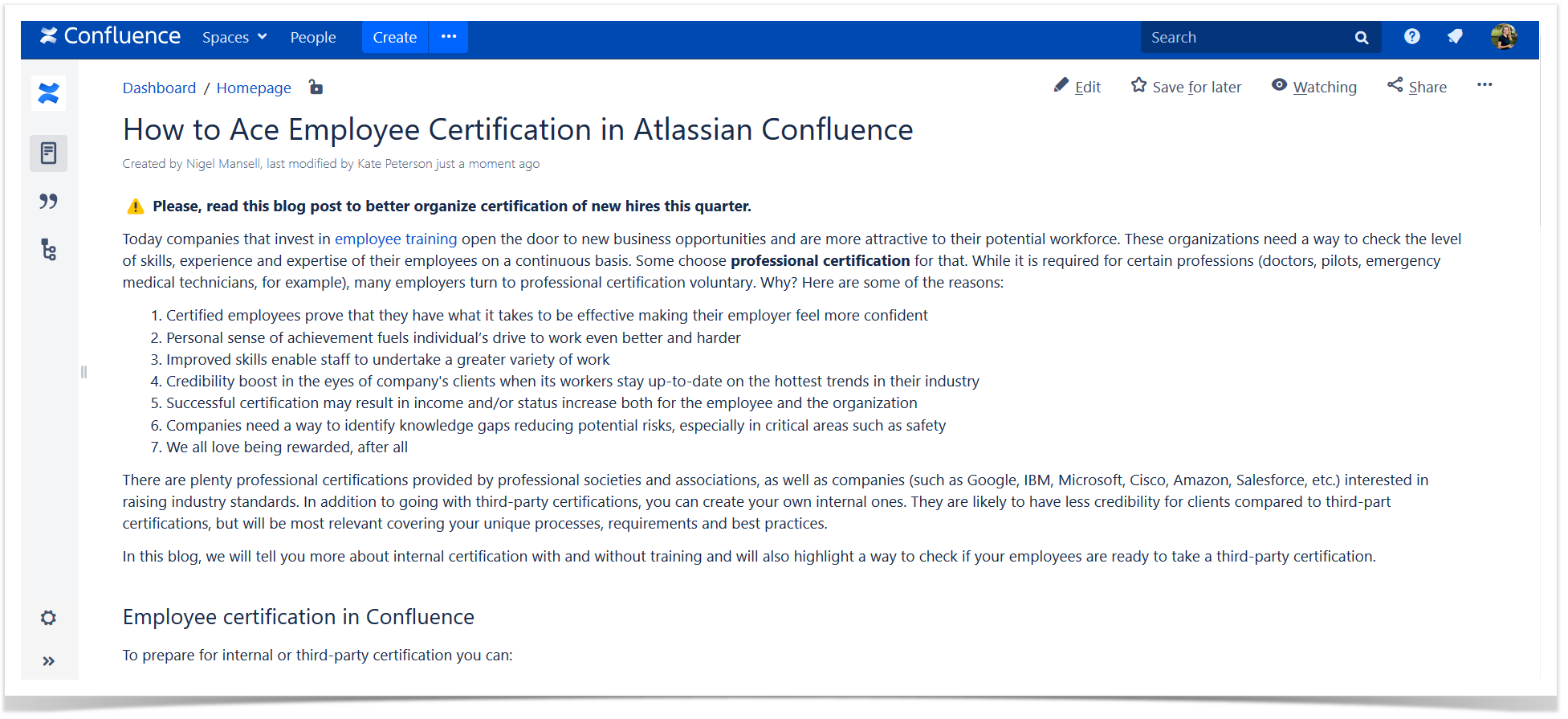Click the sidebar resize handle
The height and width of the screenshot is (719, 1568).
(x=83, y=372)
